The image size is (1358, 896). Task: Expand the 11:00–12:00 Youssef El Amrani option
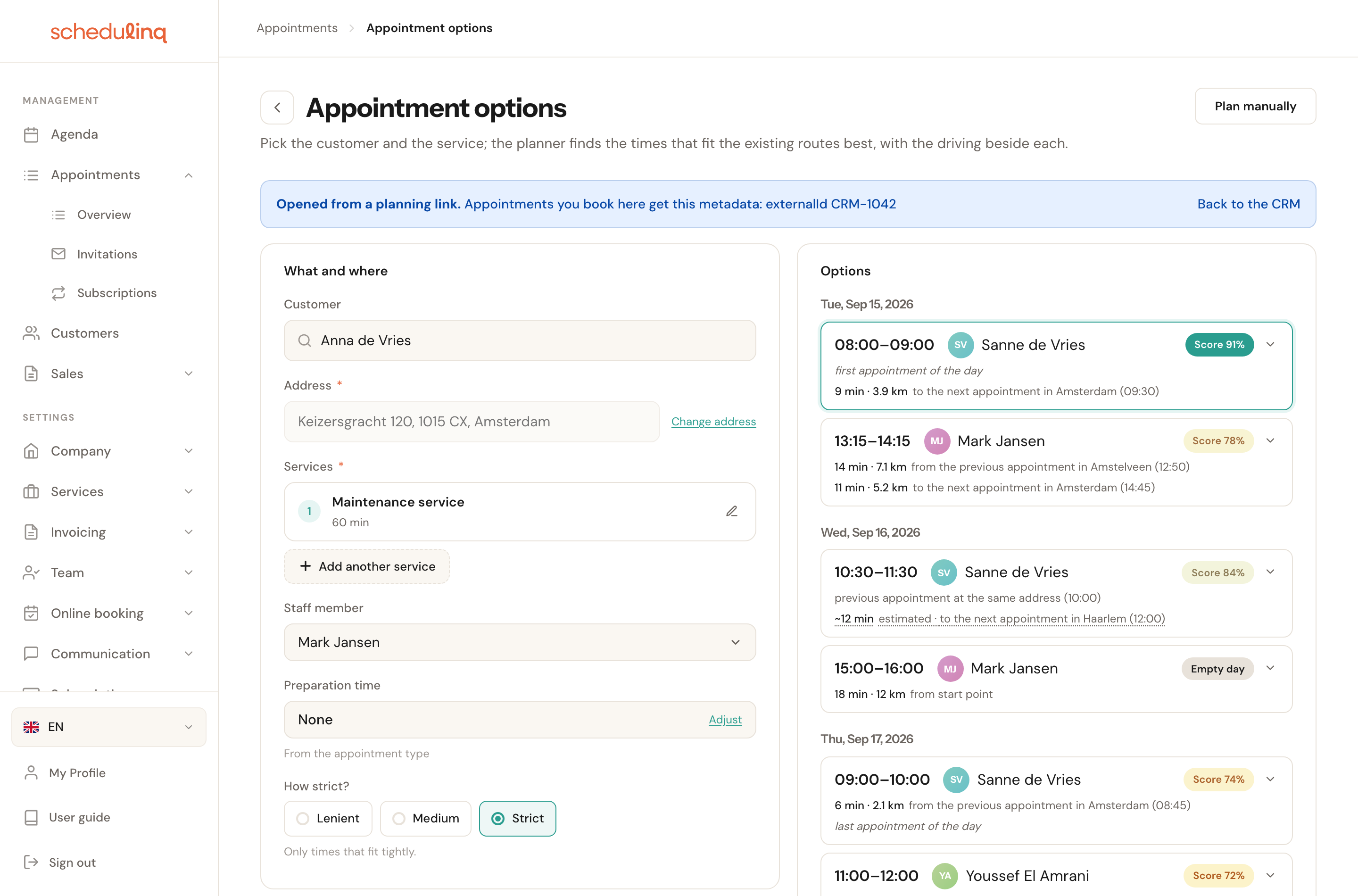[x=1270, y=875]
